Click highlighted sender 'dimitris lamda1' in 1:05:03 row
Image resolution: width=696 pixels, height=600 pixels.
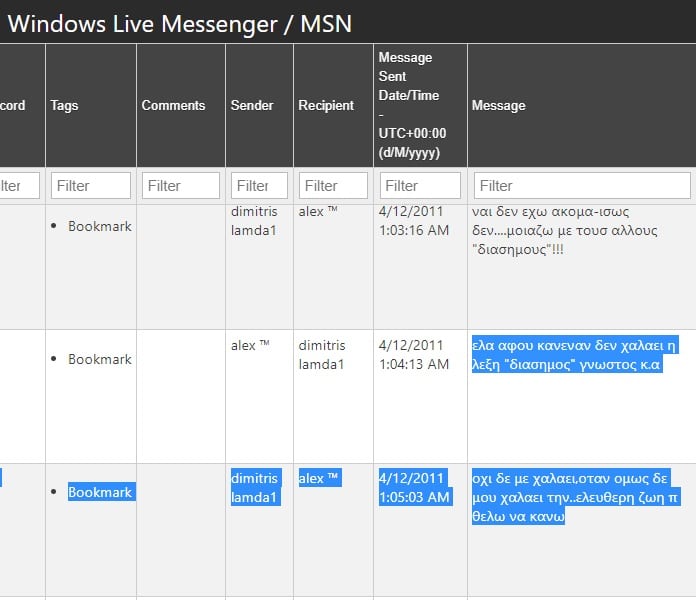click(256, 487)
